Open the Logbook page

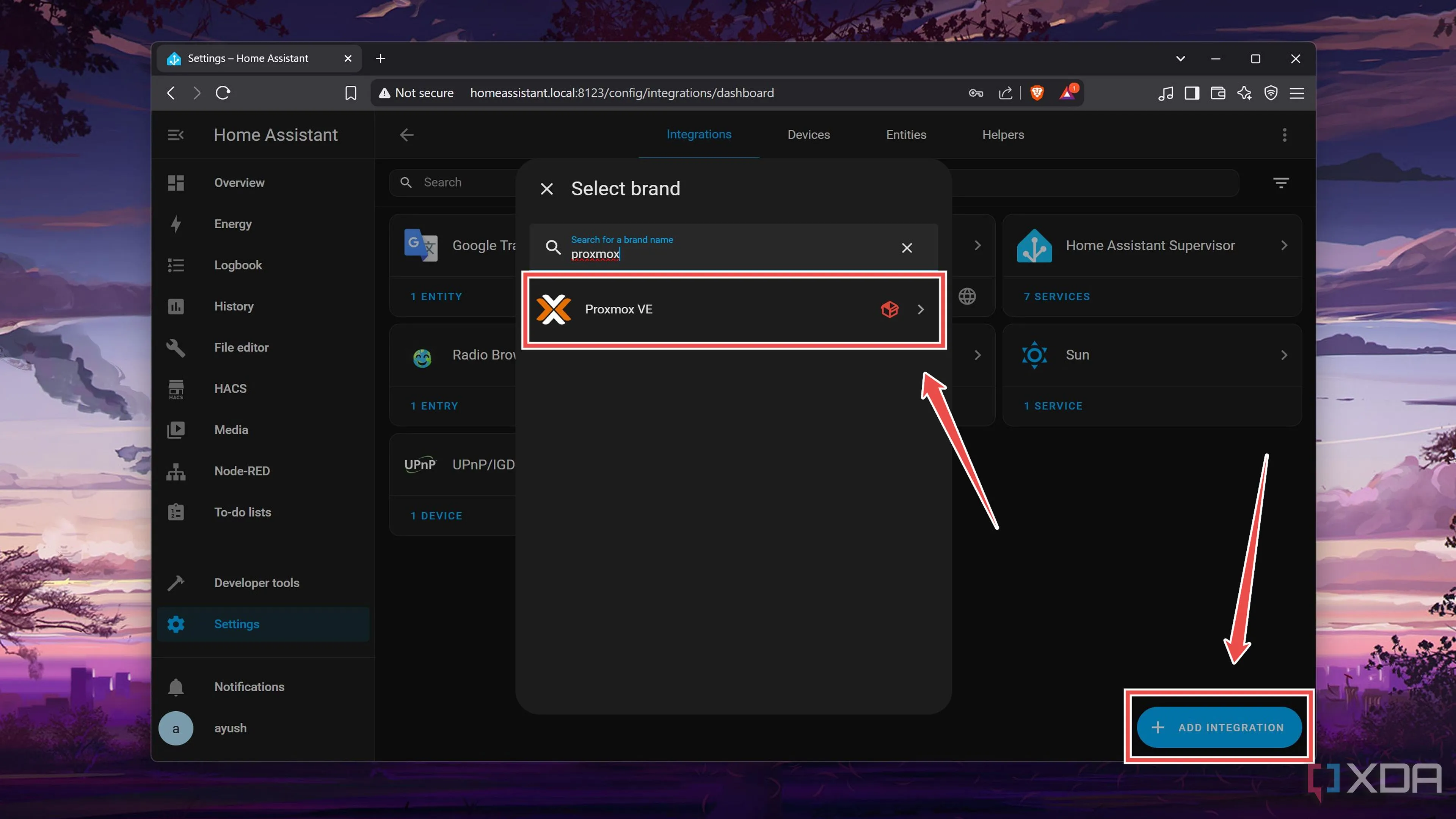tap(263, 265)
